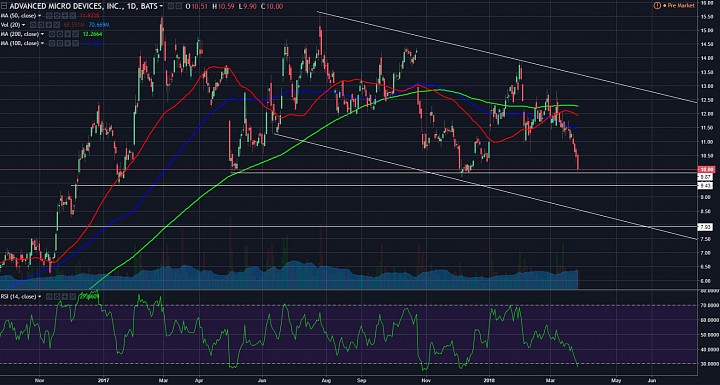This screenshot has width=720, height=385.
Task: Remove the MA (100, close) indicator
Action: [x=75, y=43]
